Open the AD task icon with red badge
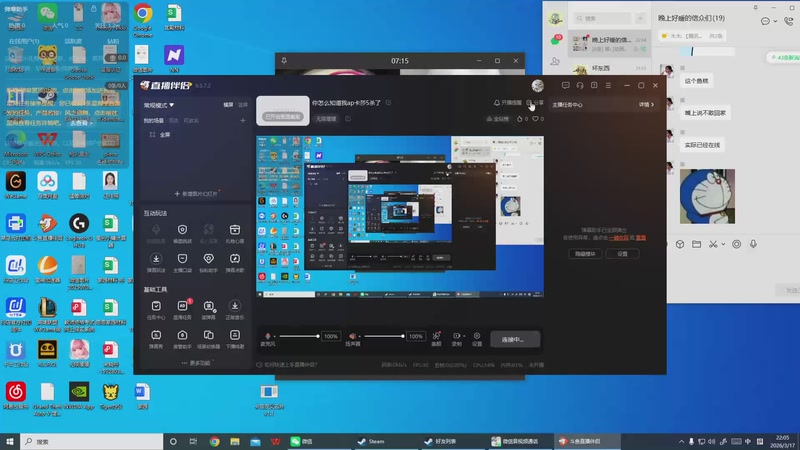800x450 pixels. (182, 306)
